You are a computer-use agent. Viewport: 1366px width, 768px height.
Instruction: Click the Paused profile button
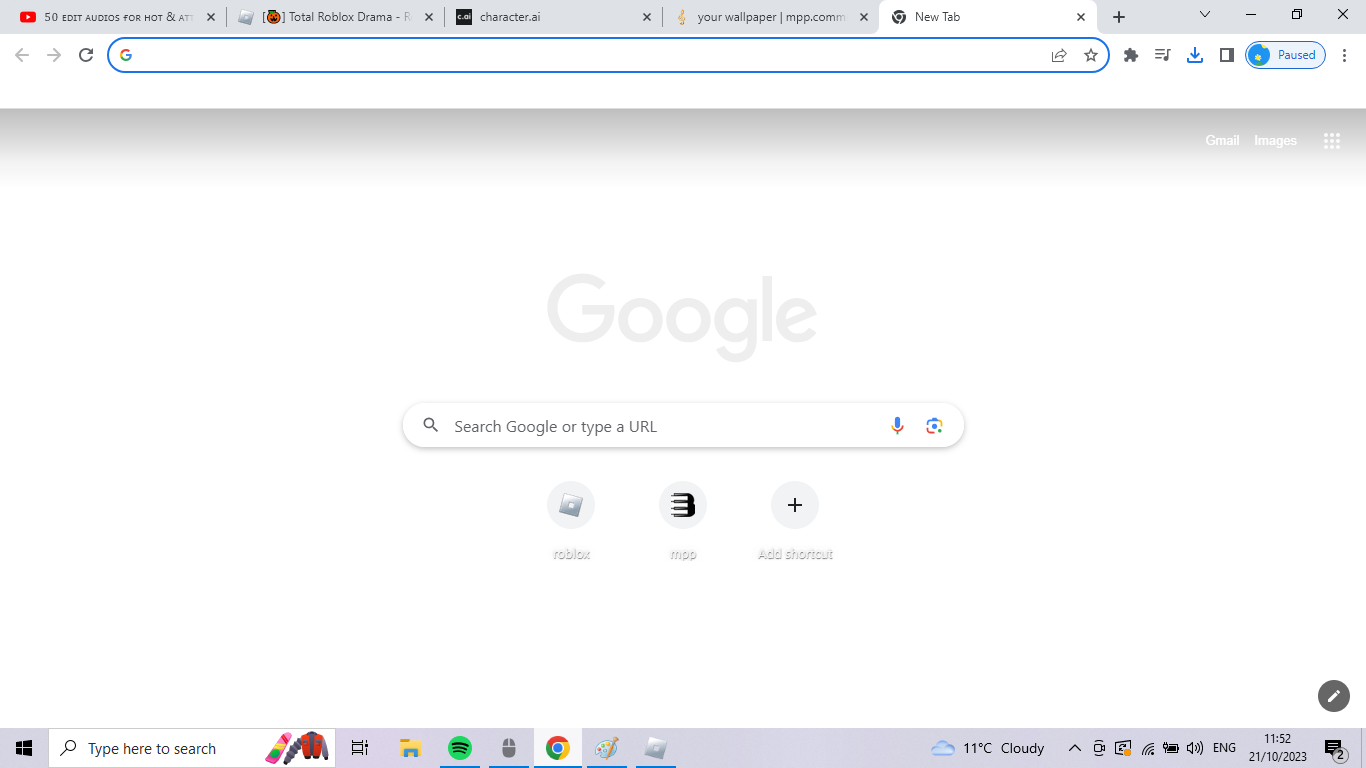click(1285, 55)
